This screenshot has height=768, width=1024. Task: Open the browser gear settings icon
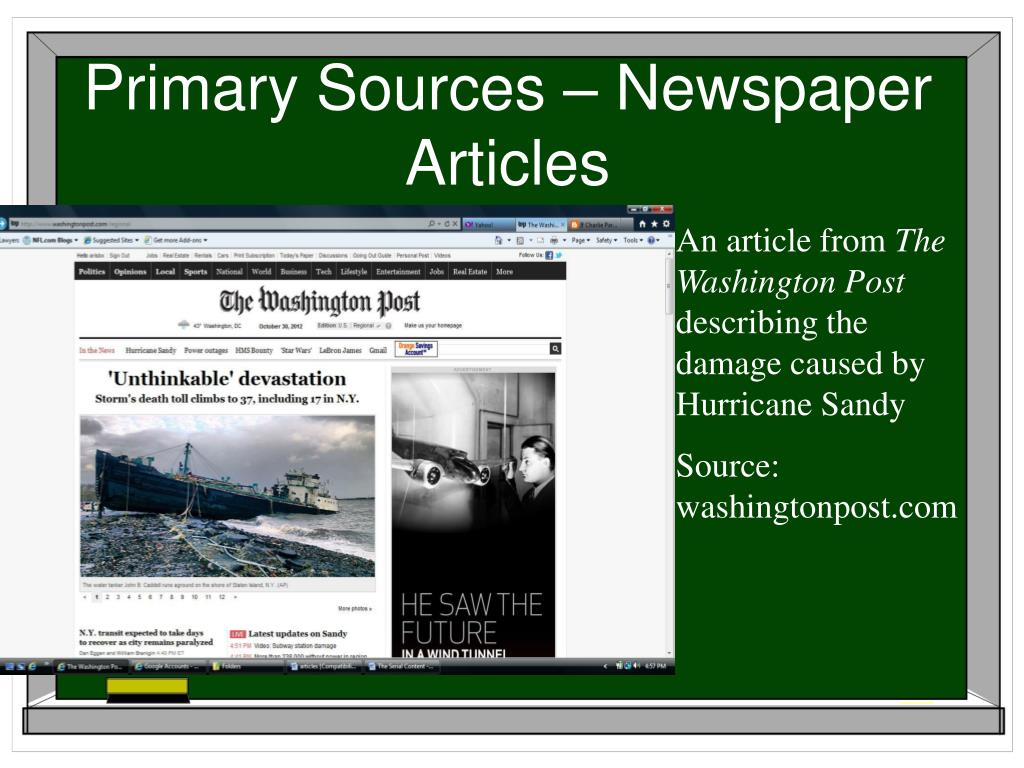point(666,224)
